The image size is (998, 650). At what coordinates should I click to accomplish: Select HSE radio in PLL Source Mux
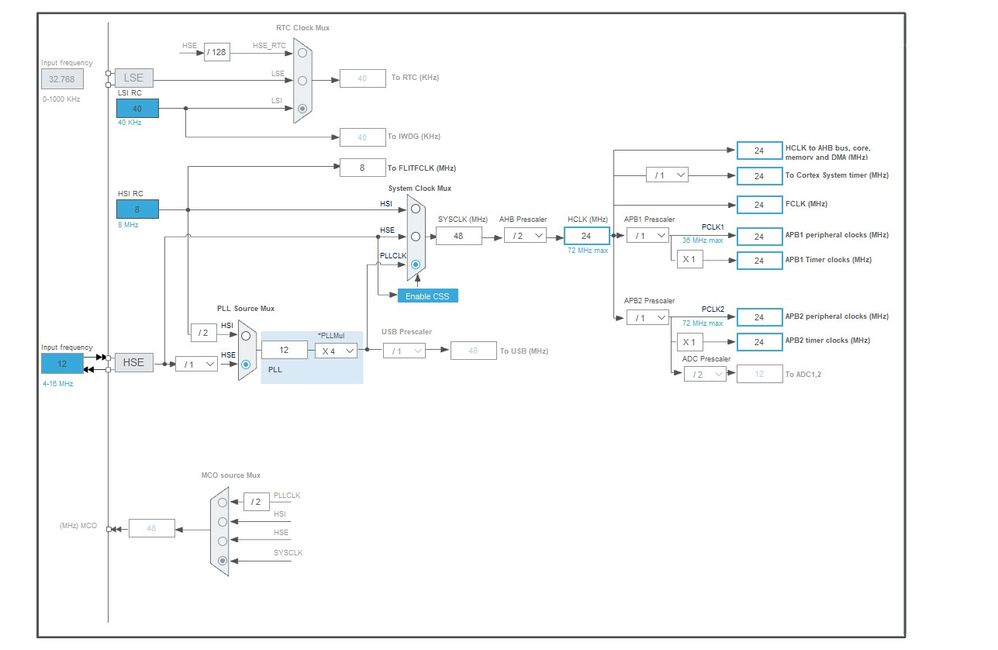[246, 365]
